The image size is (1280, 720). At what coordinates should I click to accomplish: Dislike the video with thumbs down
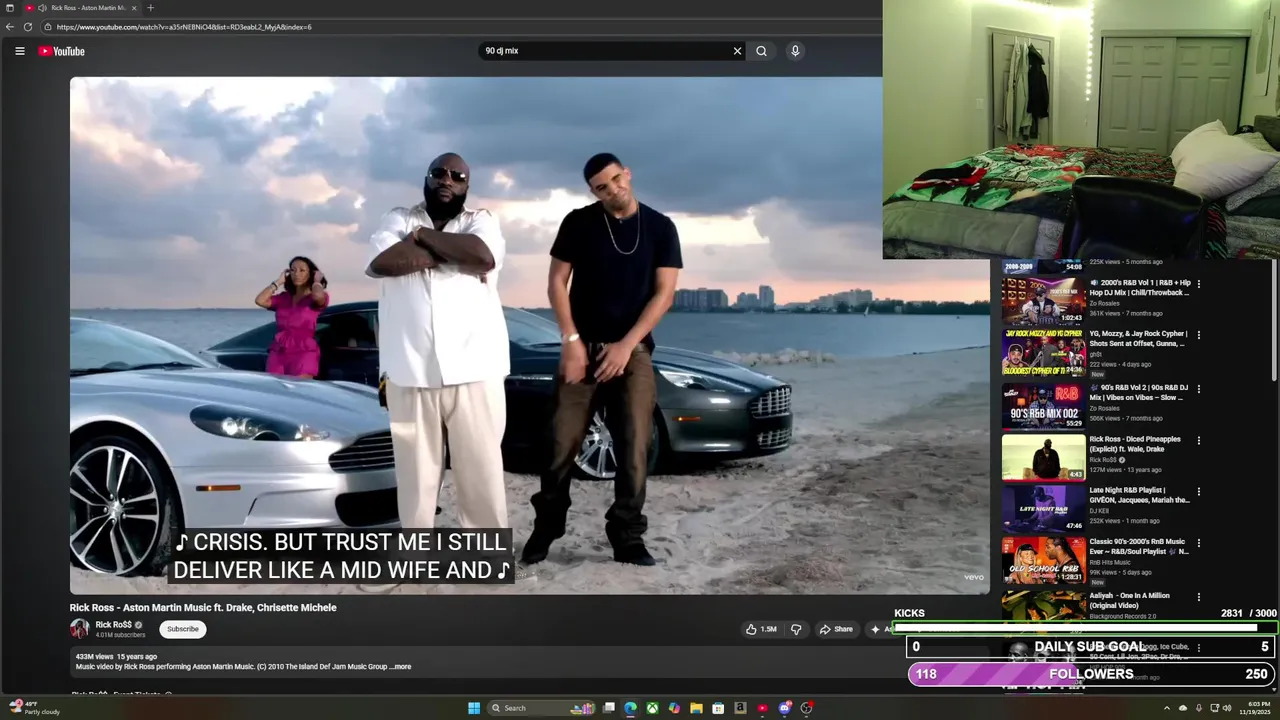pyautogui.click(x=796, y=629)
